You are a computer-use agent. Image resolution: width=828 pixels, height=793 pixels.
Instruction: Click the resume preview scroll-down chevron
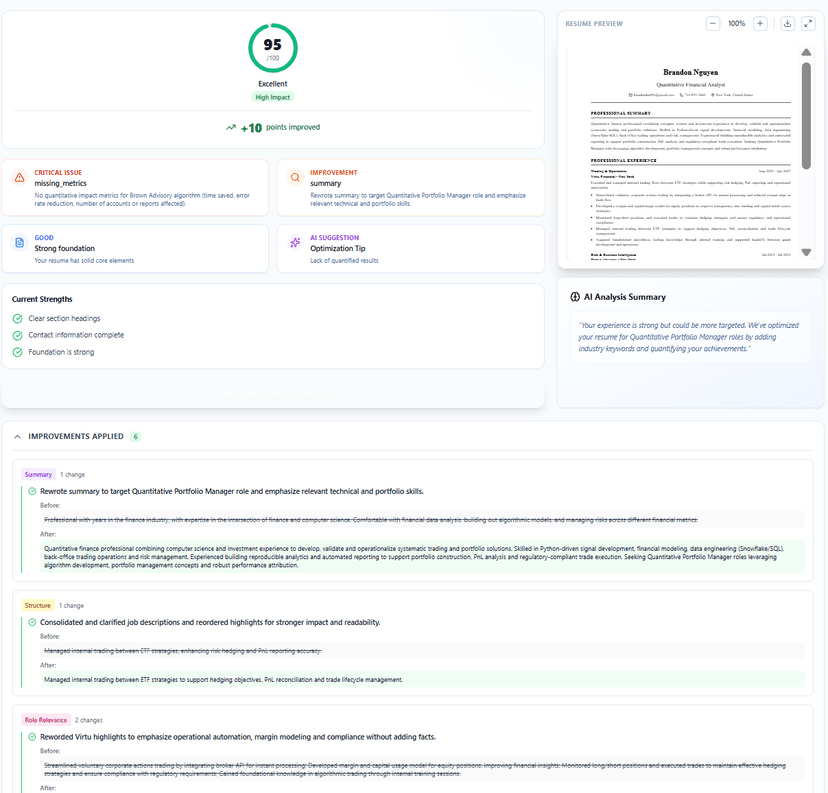807,251
